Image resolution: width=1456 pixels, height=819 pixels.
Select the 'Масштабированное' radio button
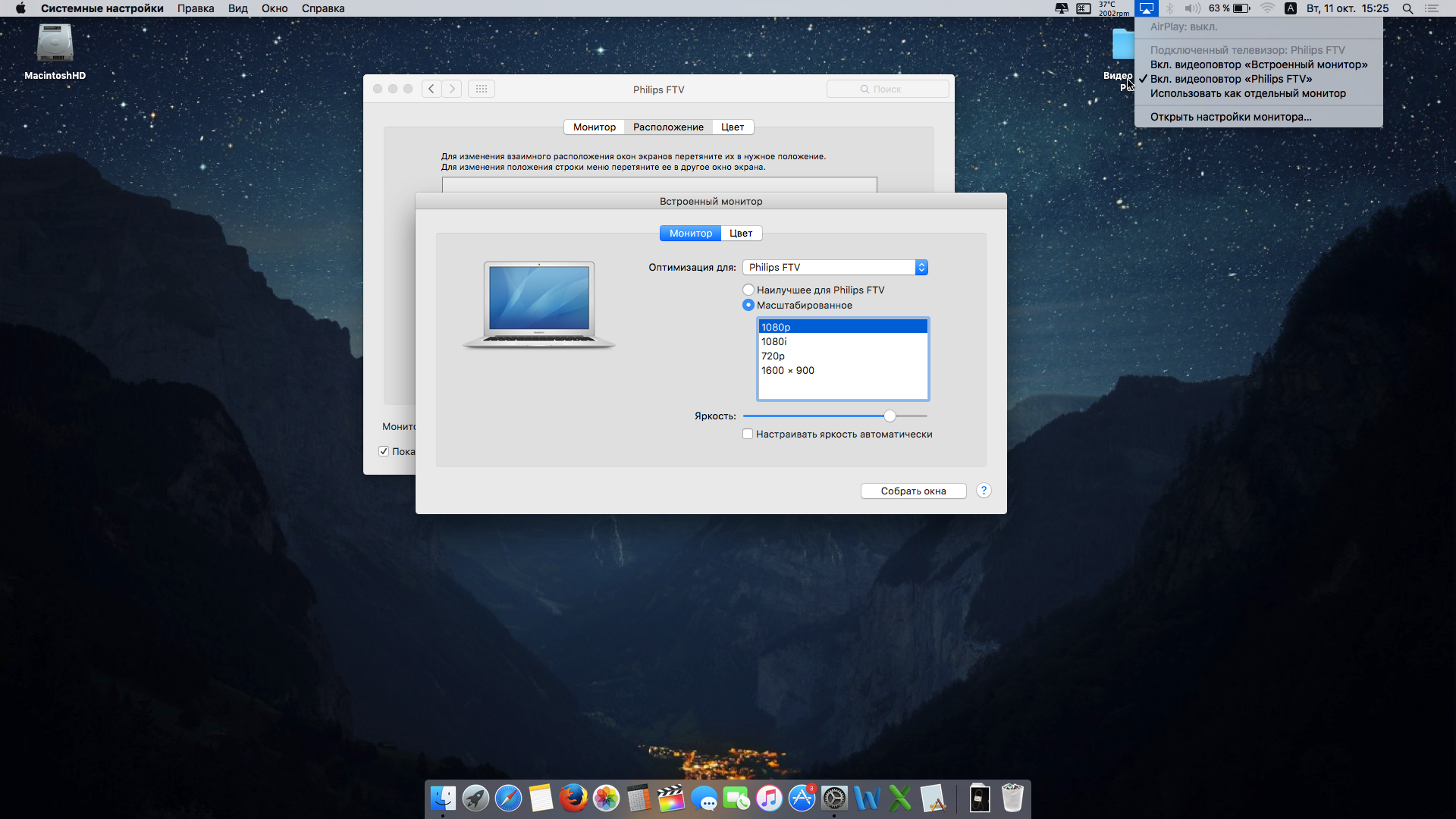748,305
